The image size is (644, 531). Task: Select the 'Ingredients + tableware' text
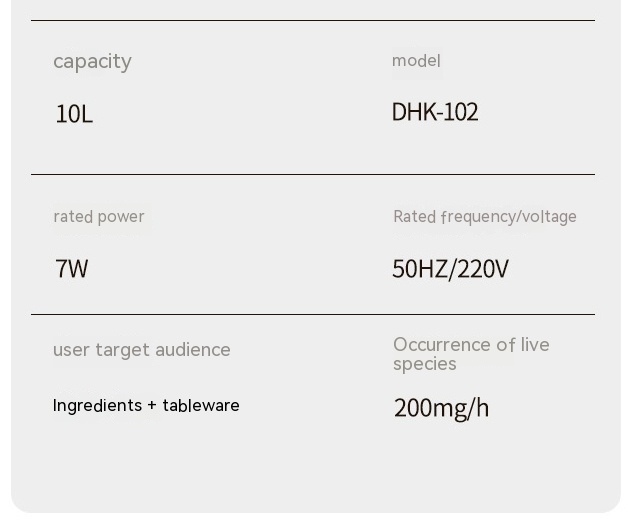click(x=146, y=406)
